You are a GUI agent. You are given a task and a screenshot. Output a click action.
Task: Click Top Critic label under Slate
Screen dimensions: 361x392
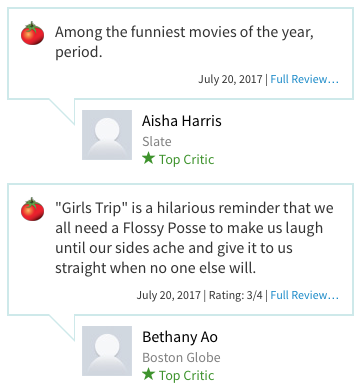186,160
